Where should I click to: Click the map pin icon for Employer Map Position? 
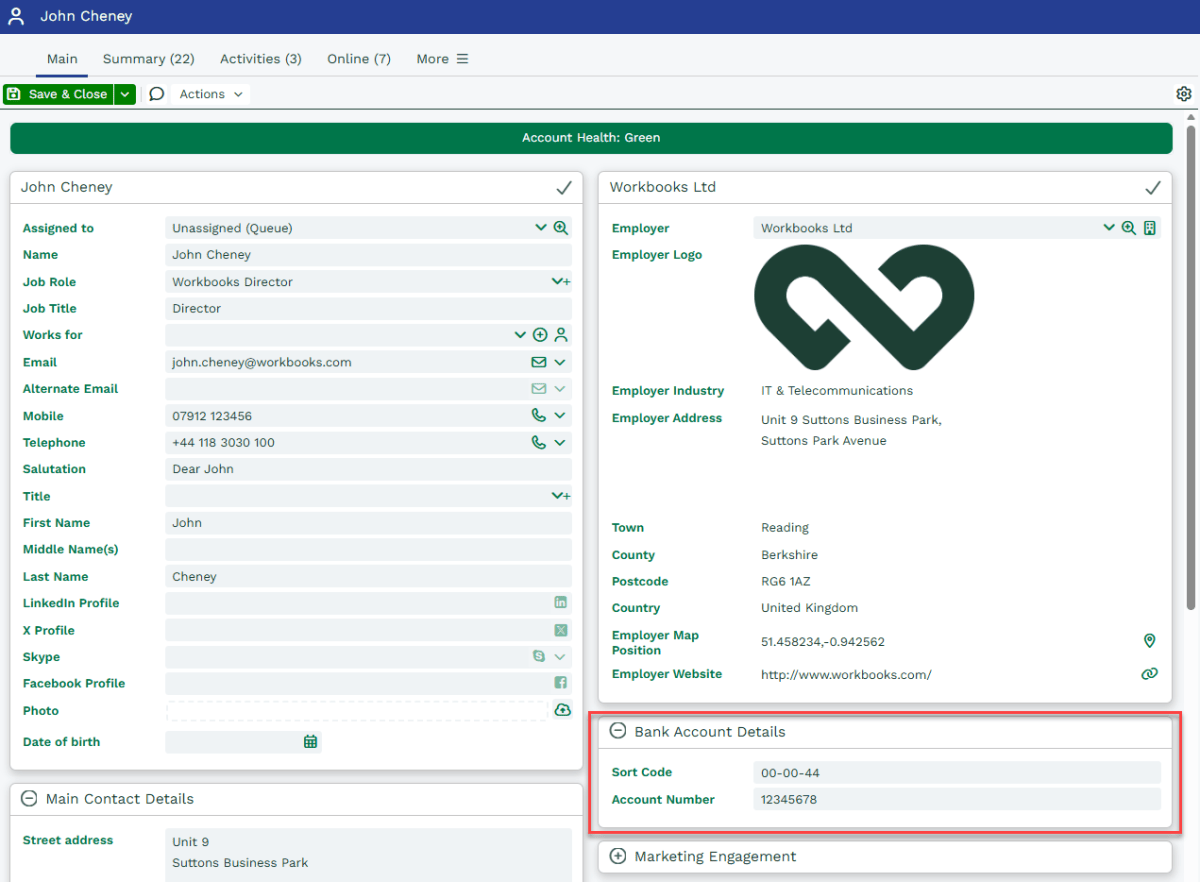click(1150, 641)
